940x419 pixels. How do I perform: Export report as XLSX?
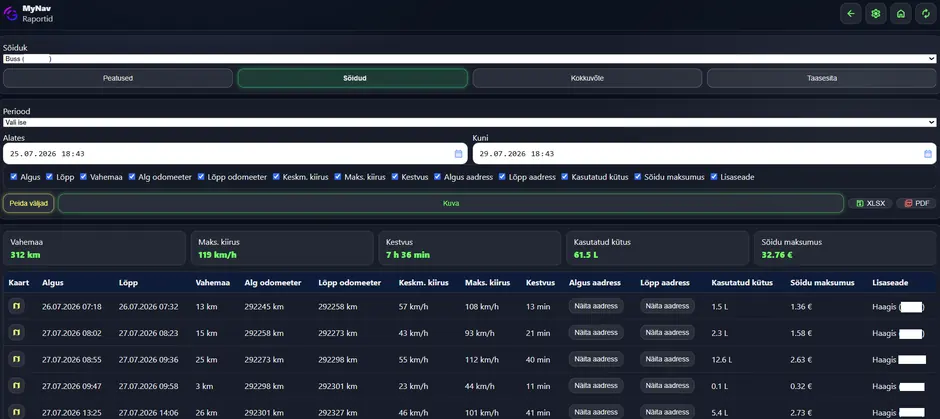(x=870, y=203)
